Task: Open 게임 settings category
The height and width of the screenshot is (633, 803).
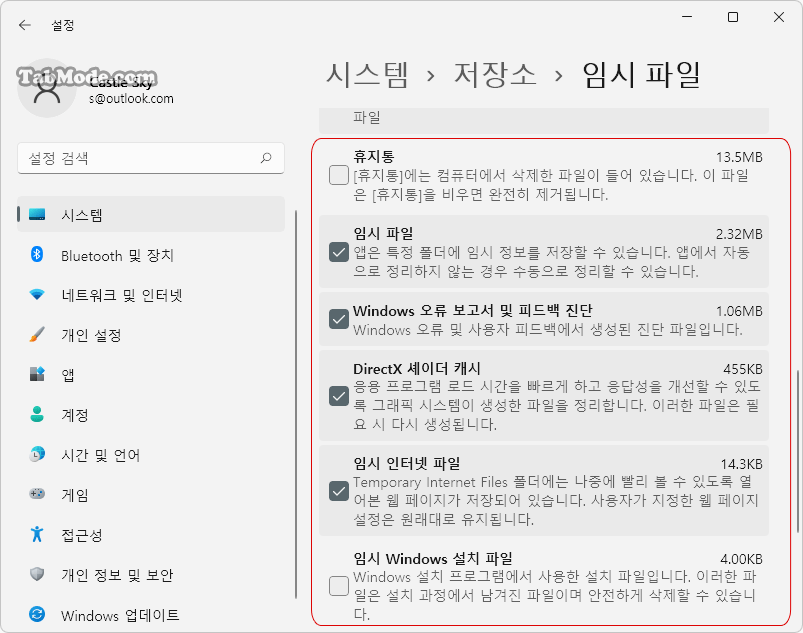Action: (x=151, y=494)
